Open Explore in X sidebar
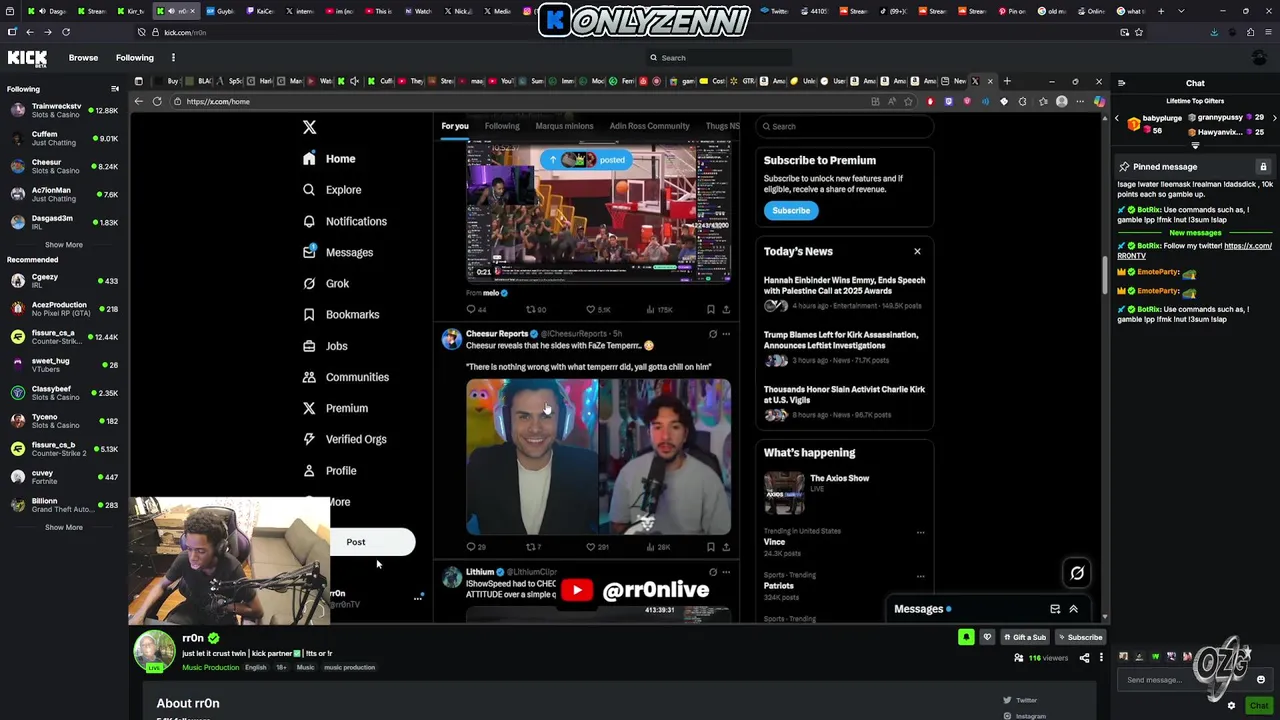Viewport: 1280px width, 720px height. pos(332,190)
